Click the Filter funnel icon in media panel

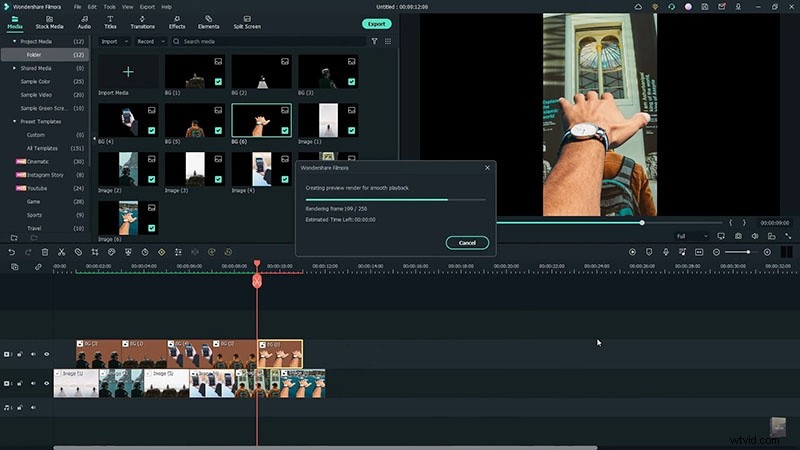[x=374, y=41]
